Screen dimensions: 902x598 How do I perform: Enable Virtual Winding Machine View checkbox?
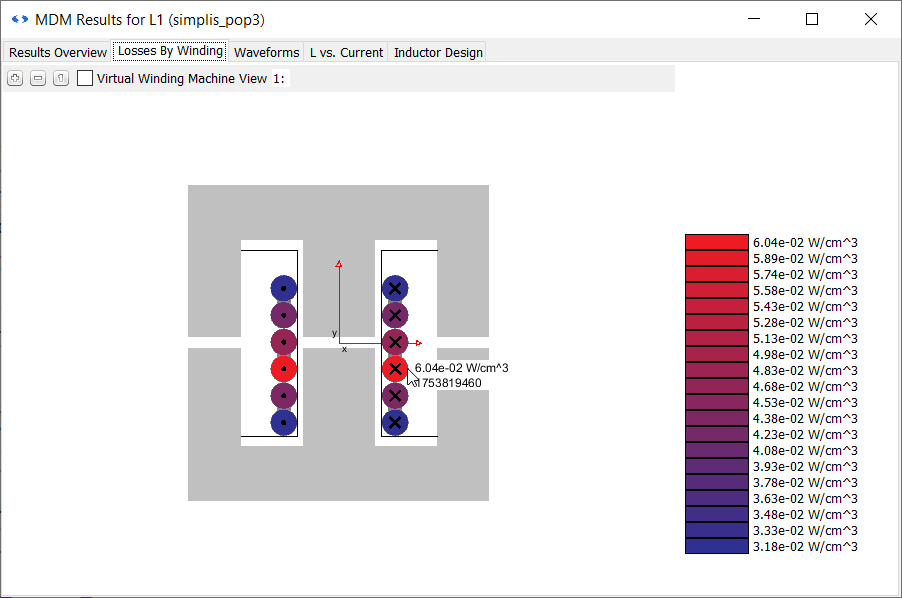tap(86, 78)
